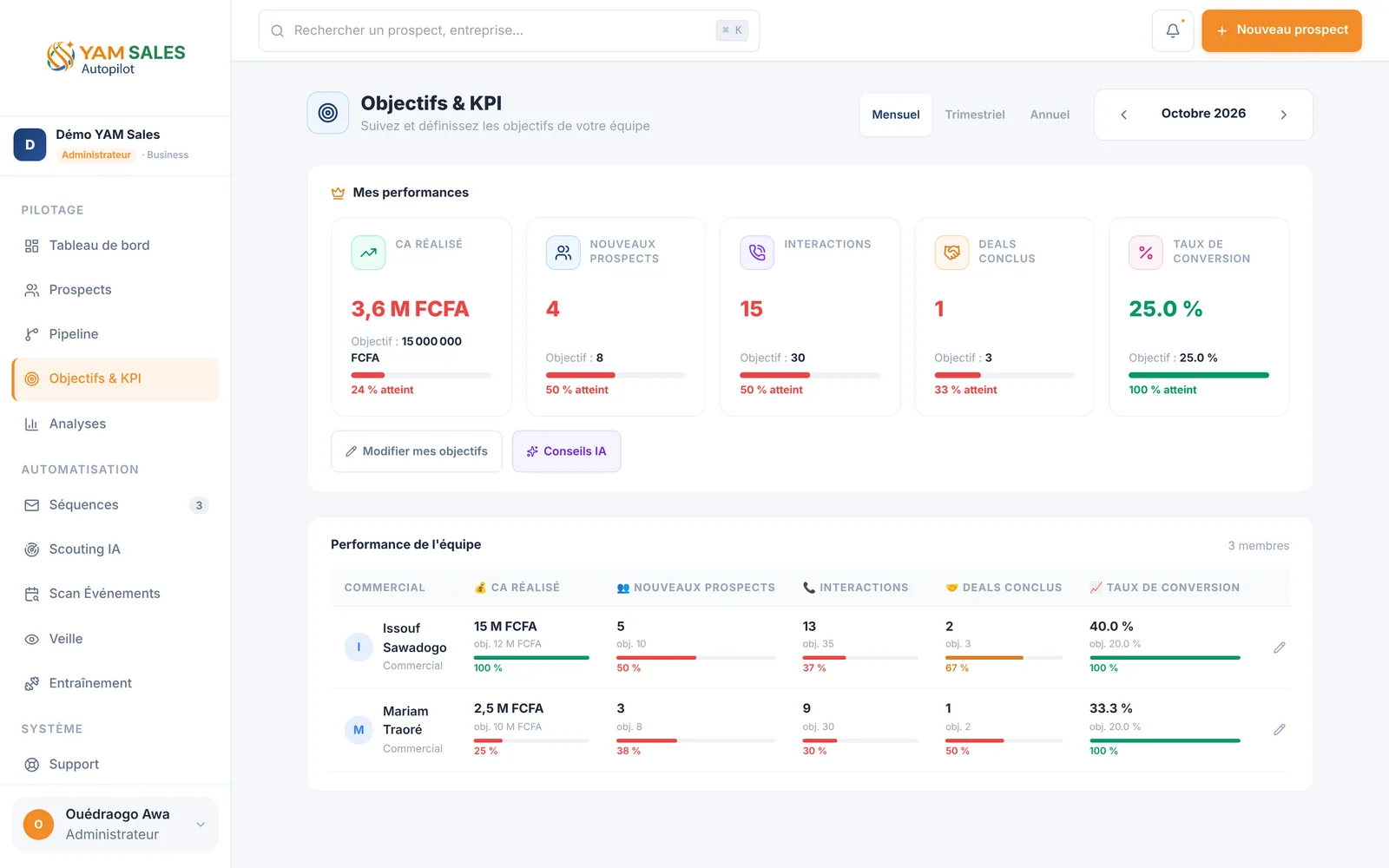Edit Mariam Traoré's objectives pencil icon

(x=1279, y=729)
